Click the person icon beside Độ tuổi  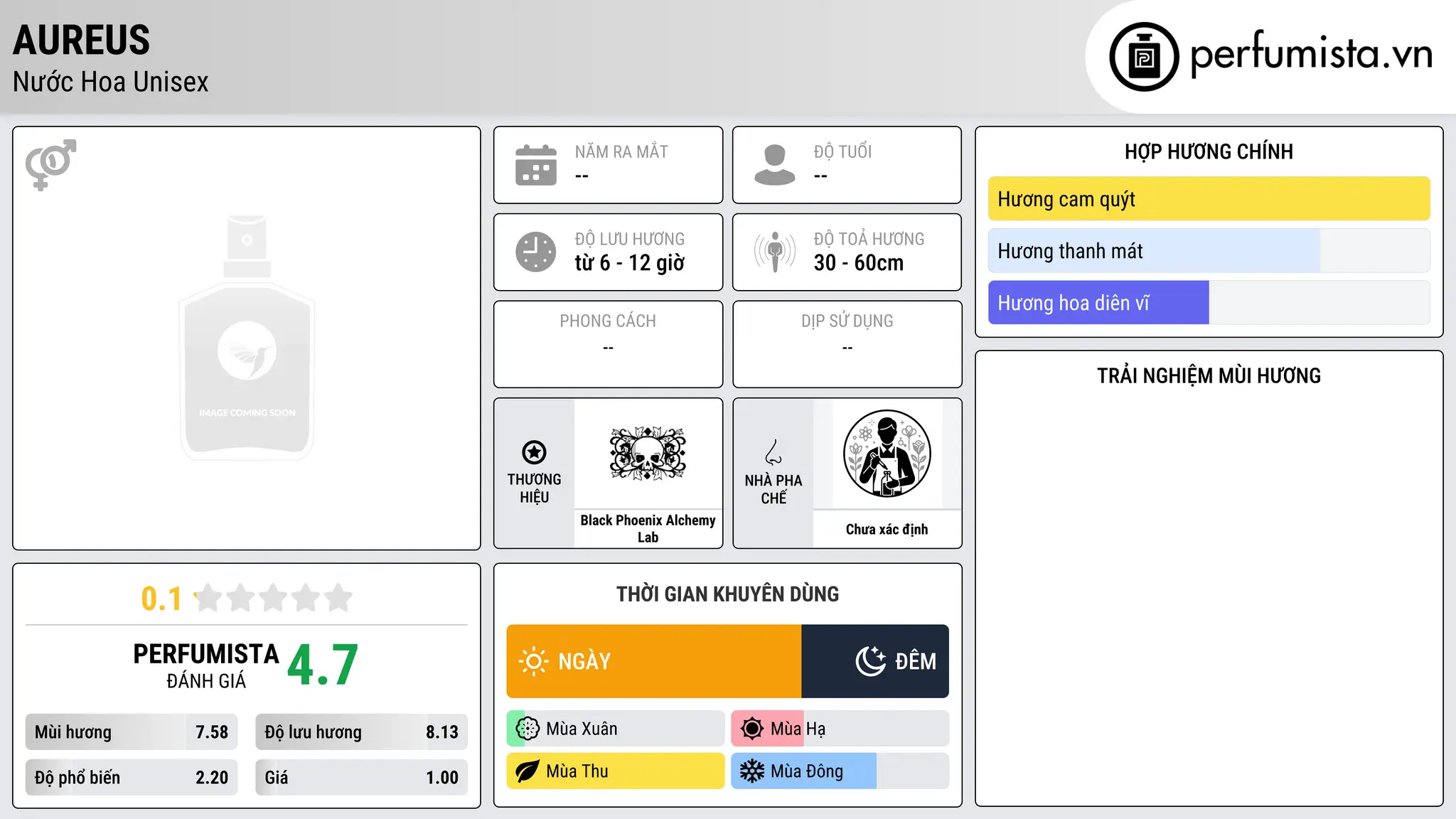click(775, 165)
